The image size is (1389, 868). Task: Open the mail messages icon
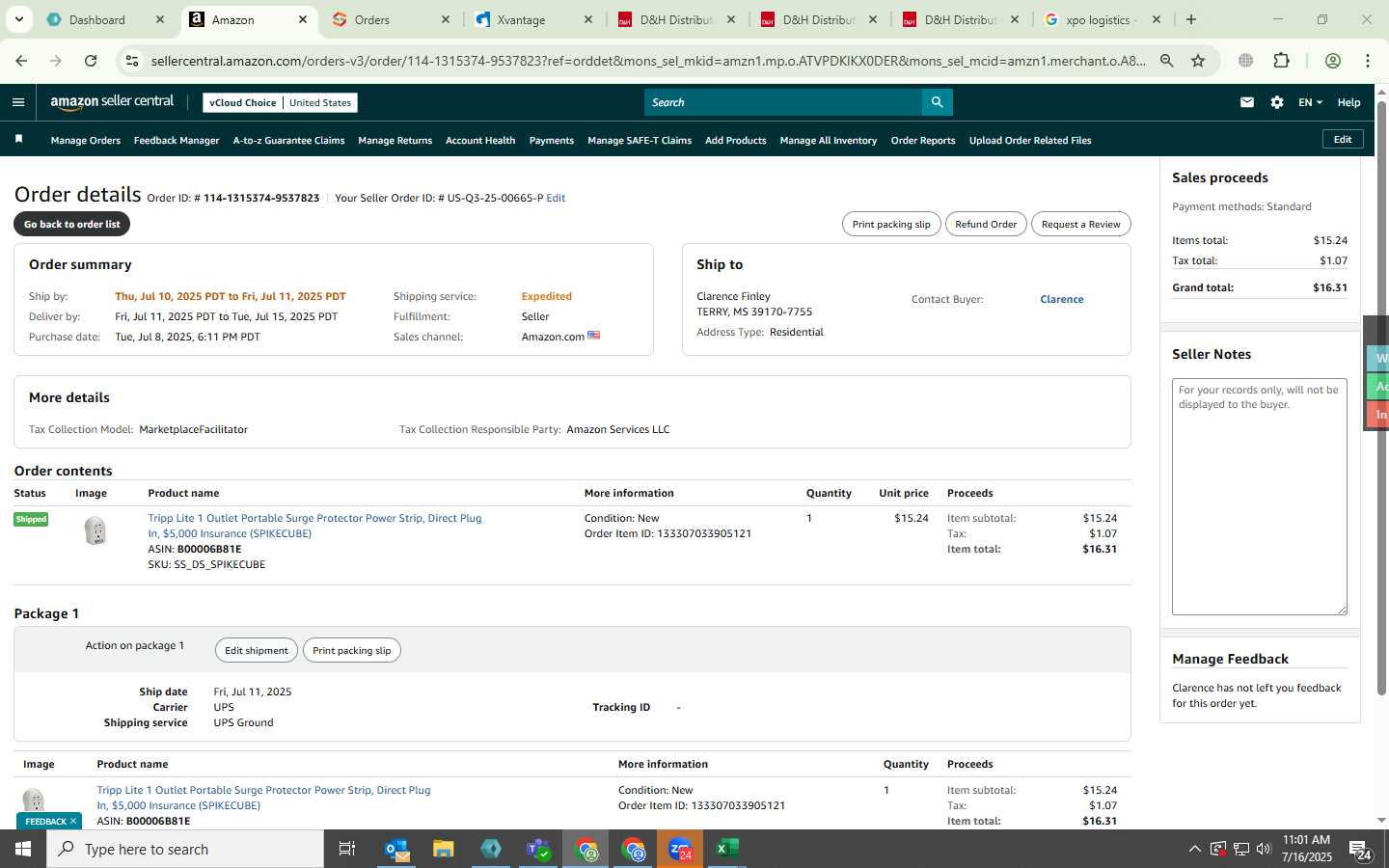coord(1246,102)
